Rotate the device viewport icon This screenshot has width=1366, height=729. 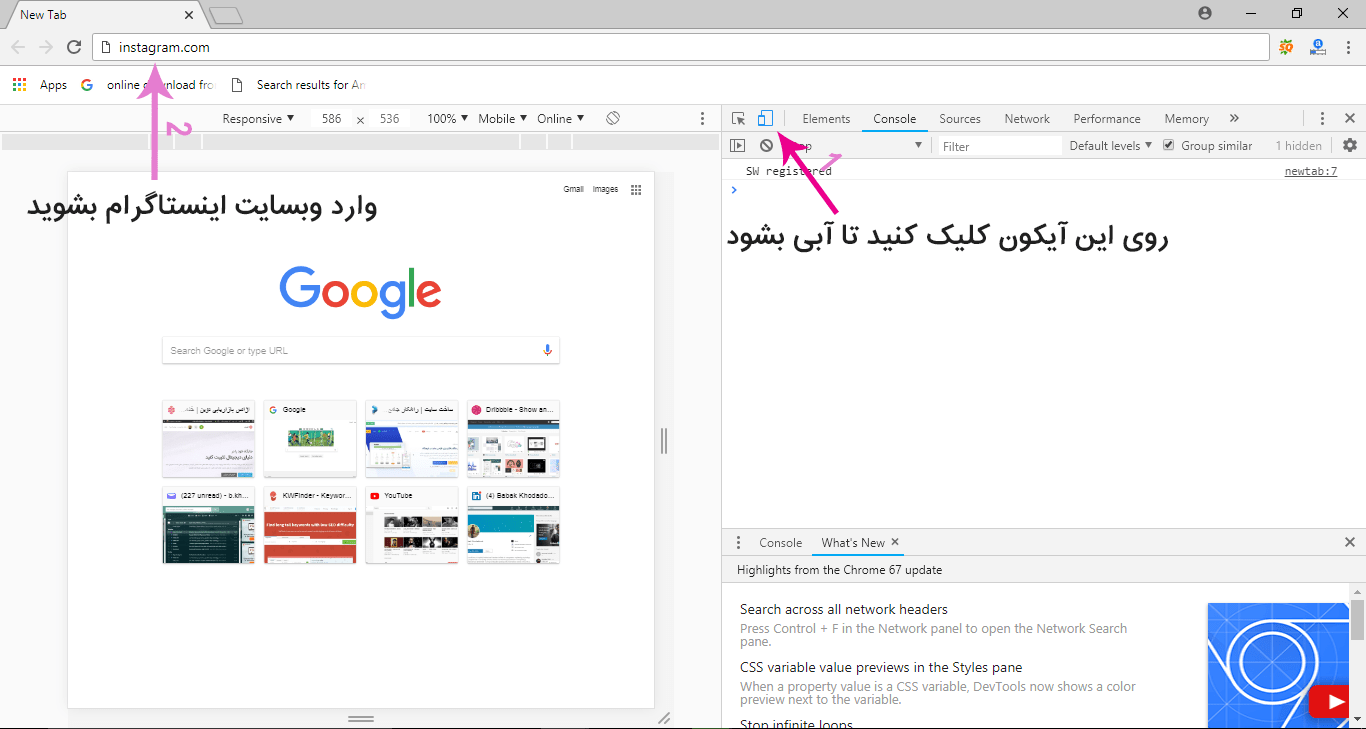613,118
